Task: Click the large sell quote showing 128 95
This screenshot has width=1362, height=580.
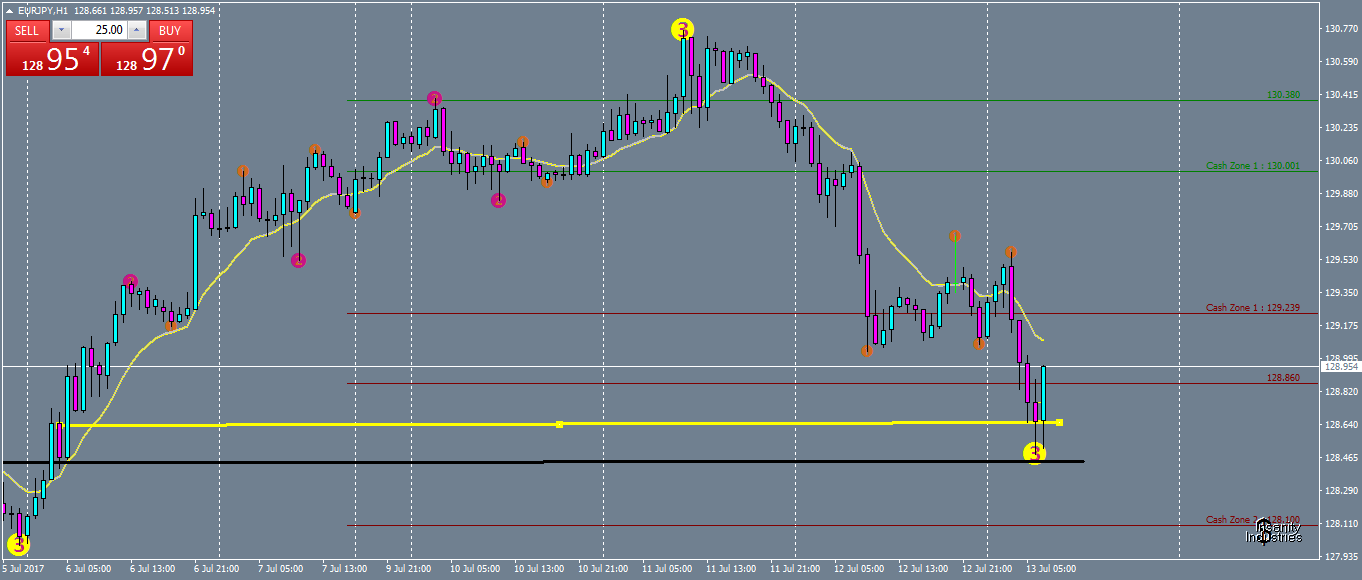Action: point(52,62)
